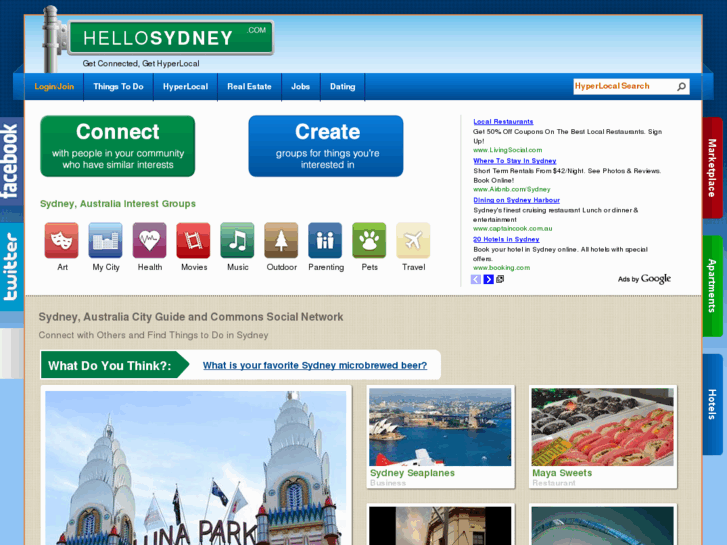Viewport: 727px width, 545px height.
Task: Open the Login/Join menu item
Action: click(x=54, y=87)
